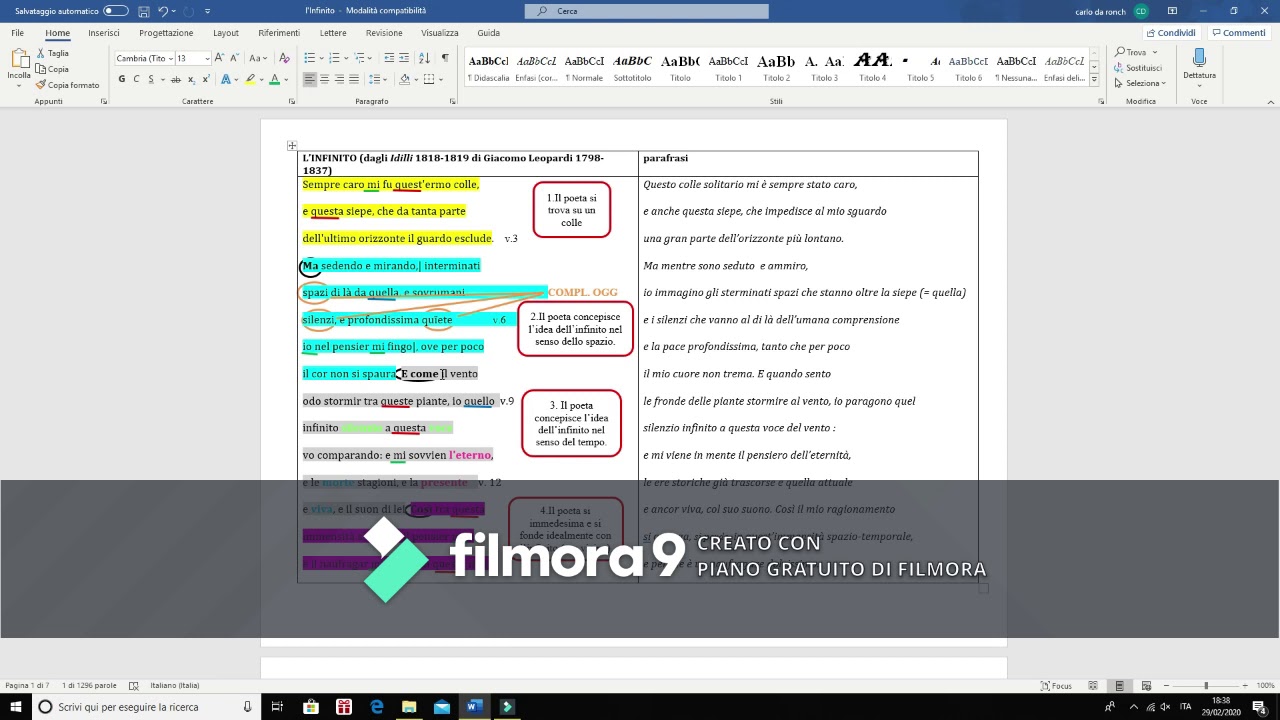
Task: Toggle underline S formatting
Action: click(149, 79)
